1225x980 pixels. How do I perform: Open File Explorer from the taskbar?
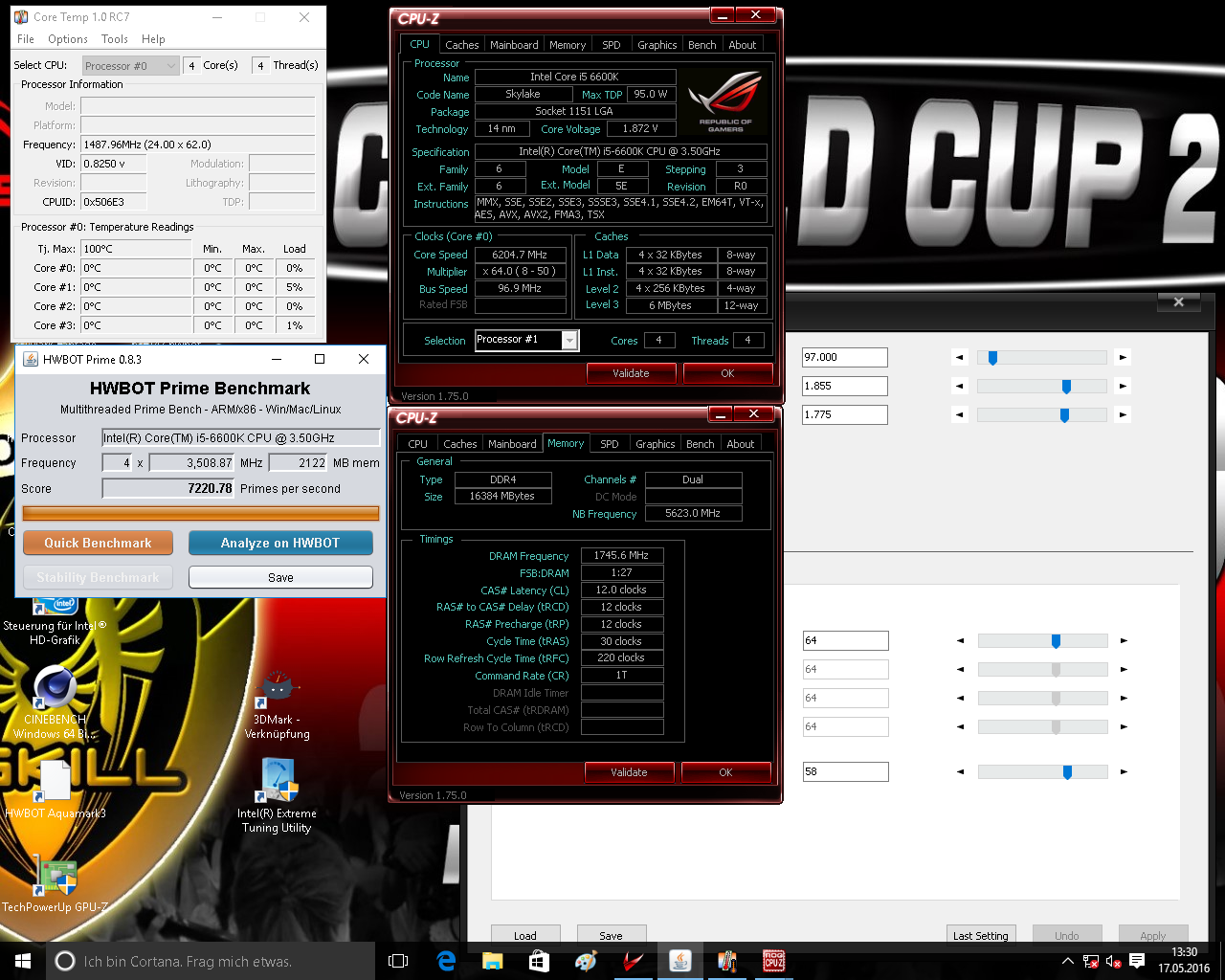(492, 961)
